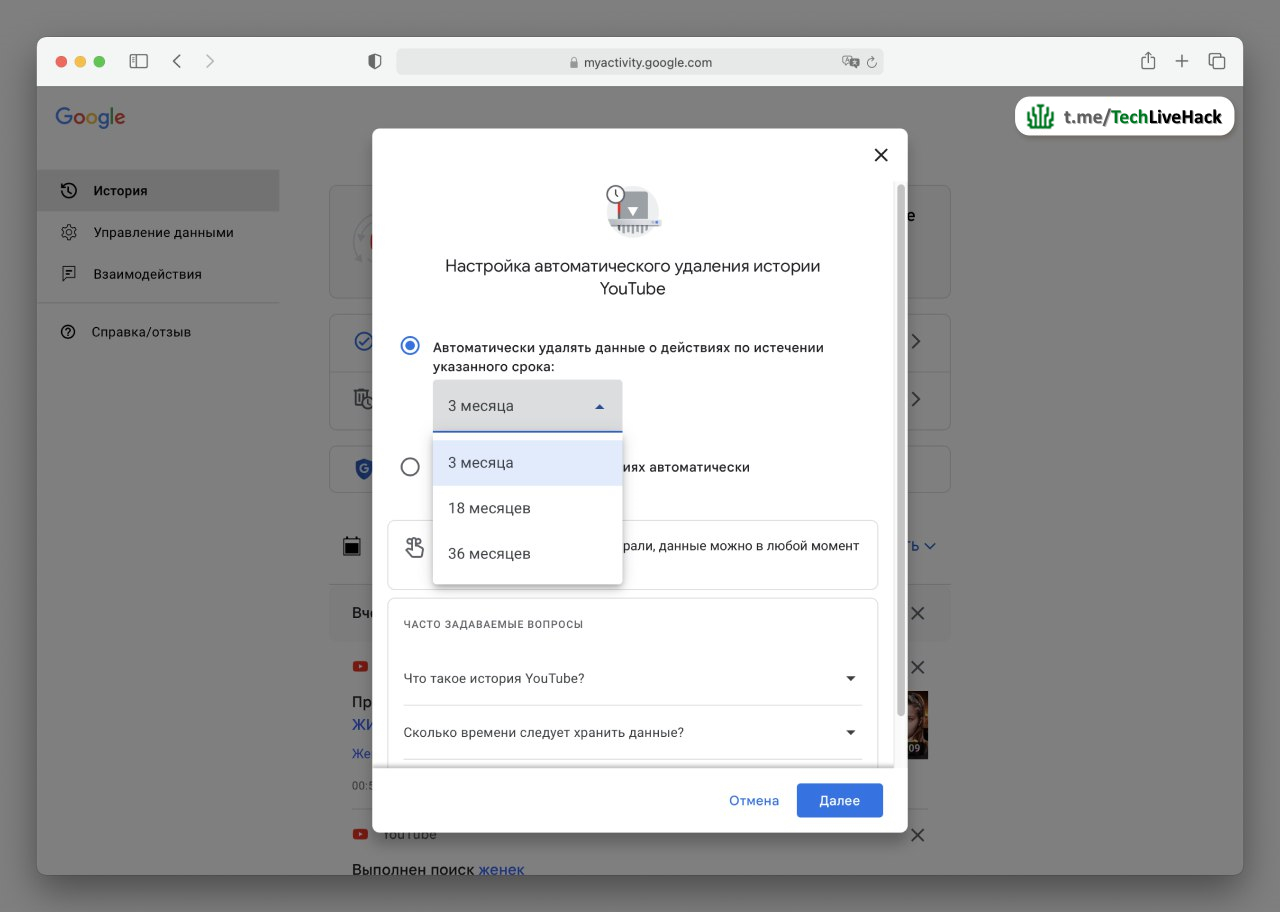Click the Google logo
1280x912 pixels.
point(90,117)
